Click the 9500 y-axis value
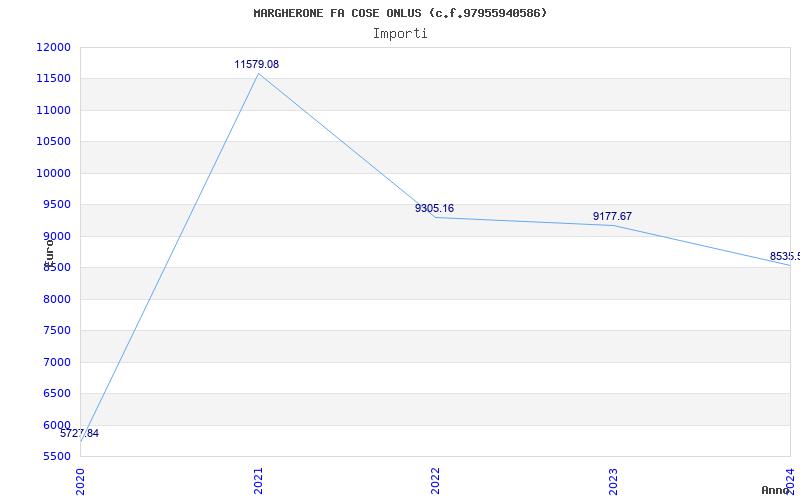 (56, 205)
